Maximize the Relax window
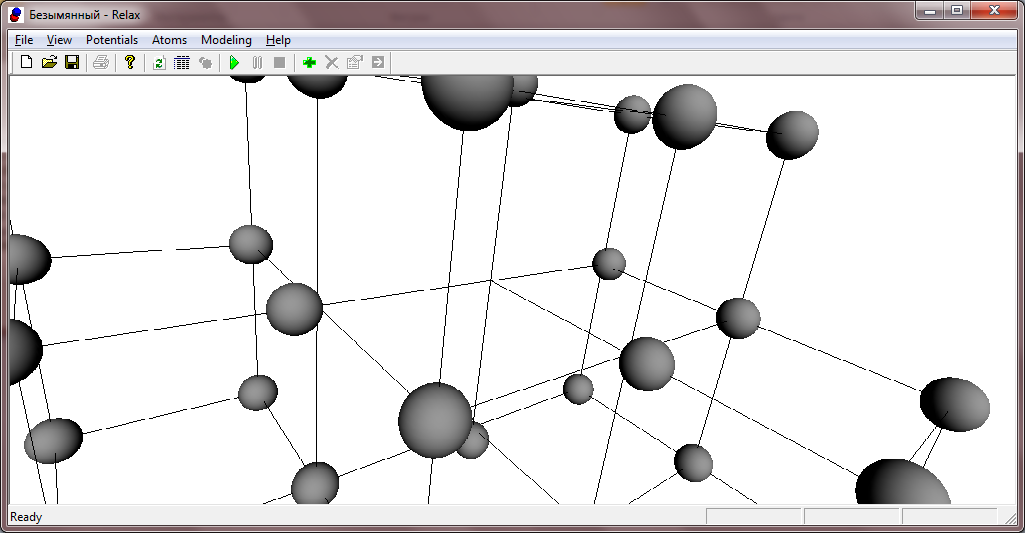 coord(957,10)
